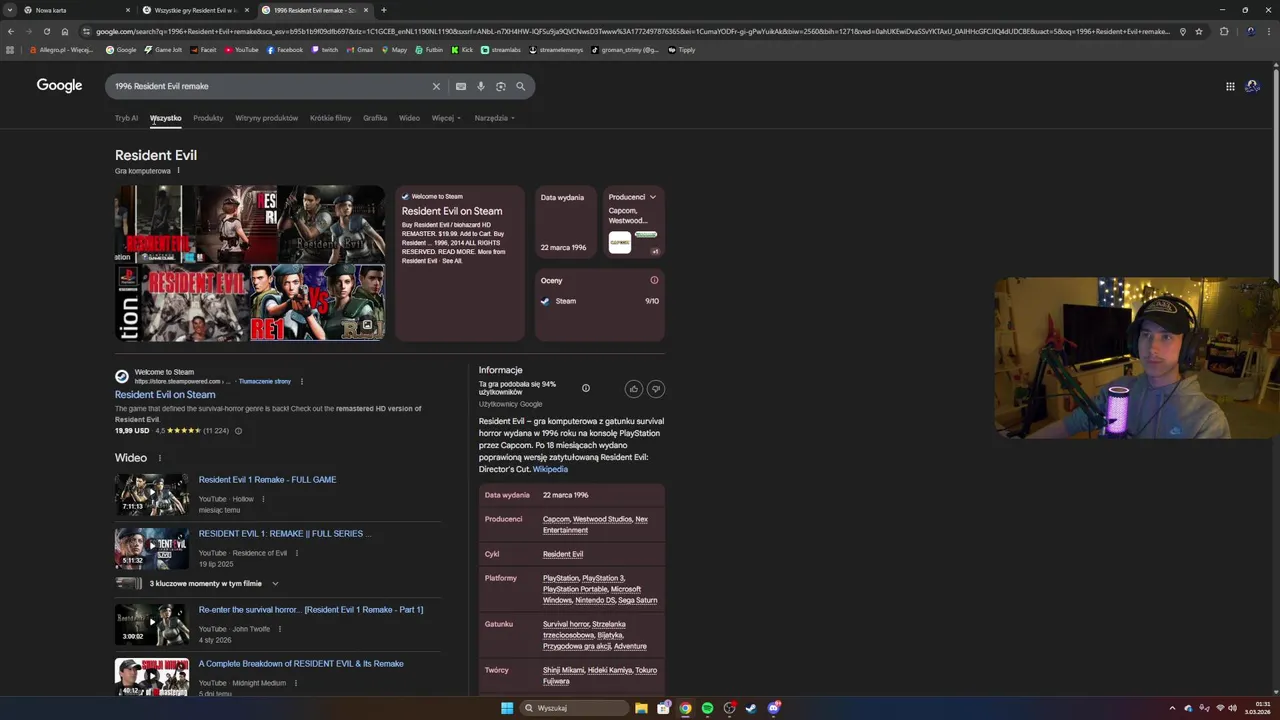Screen dimensions: 1280x720
Task: Open options for the Steam search result
Action: click(302, 381)
